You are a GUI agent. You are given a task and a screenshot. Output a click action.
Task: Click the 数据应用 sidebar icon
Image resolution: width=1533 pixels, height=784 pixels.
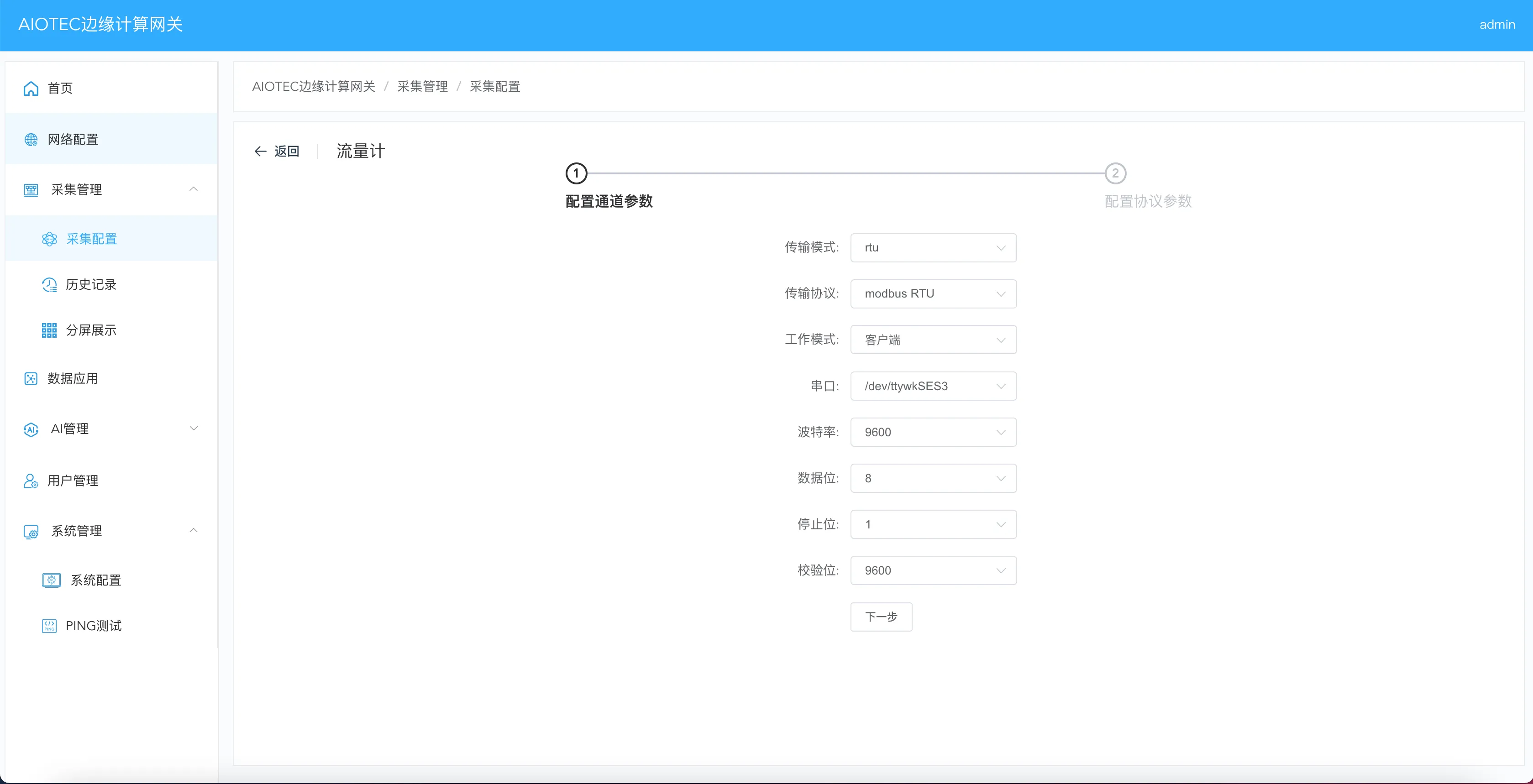point(31,379)
